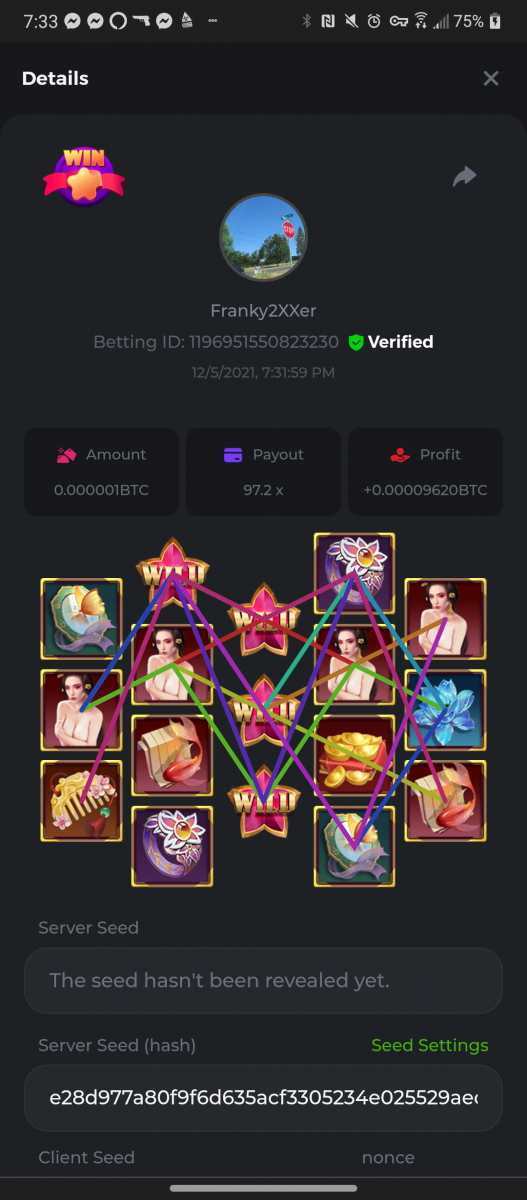Tap the battery 75% indicator
The width and height of the screenshot is (527, 1200).
click(x=479, y=21)
